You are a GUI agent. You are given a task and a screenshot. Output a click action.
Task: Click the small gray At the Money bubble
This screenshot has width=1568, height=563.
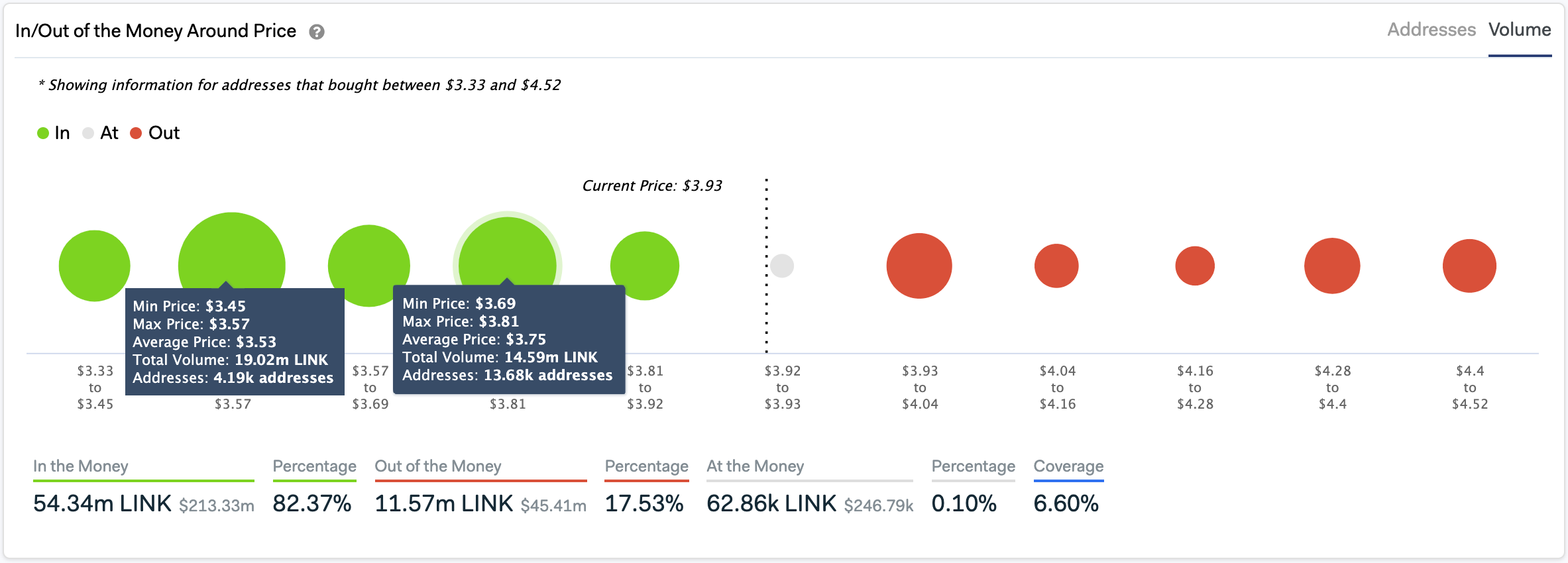point(782,266)
